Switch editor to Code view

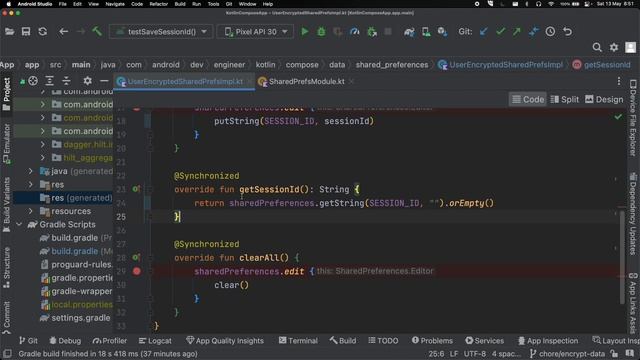(528, 100)
